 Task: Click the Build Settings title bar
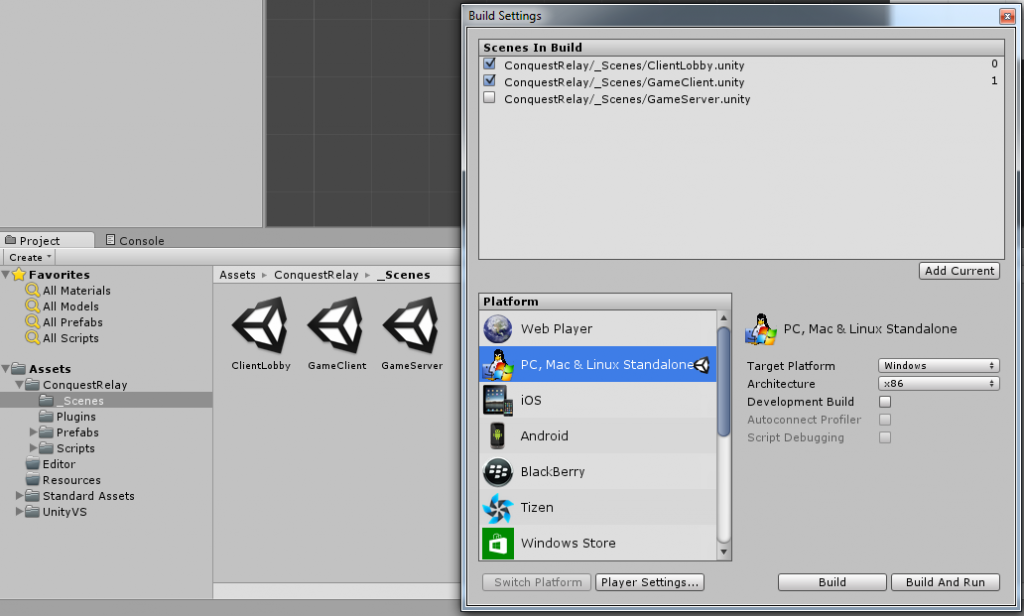[x=730, y=16]
